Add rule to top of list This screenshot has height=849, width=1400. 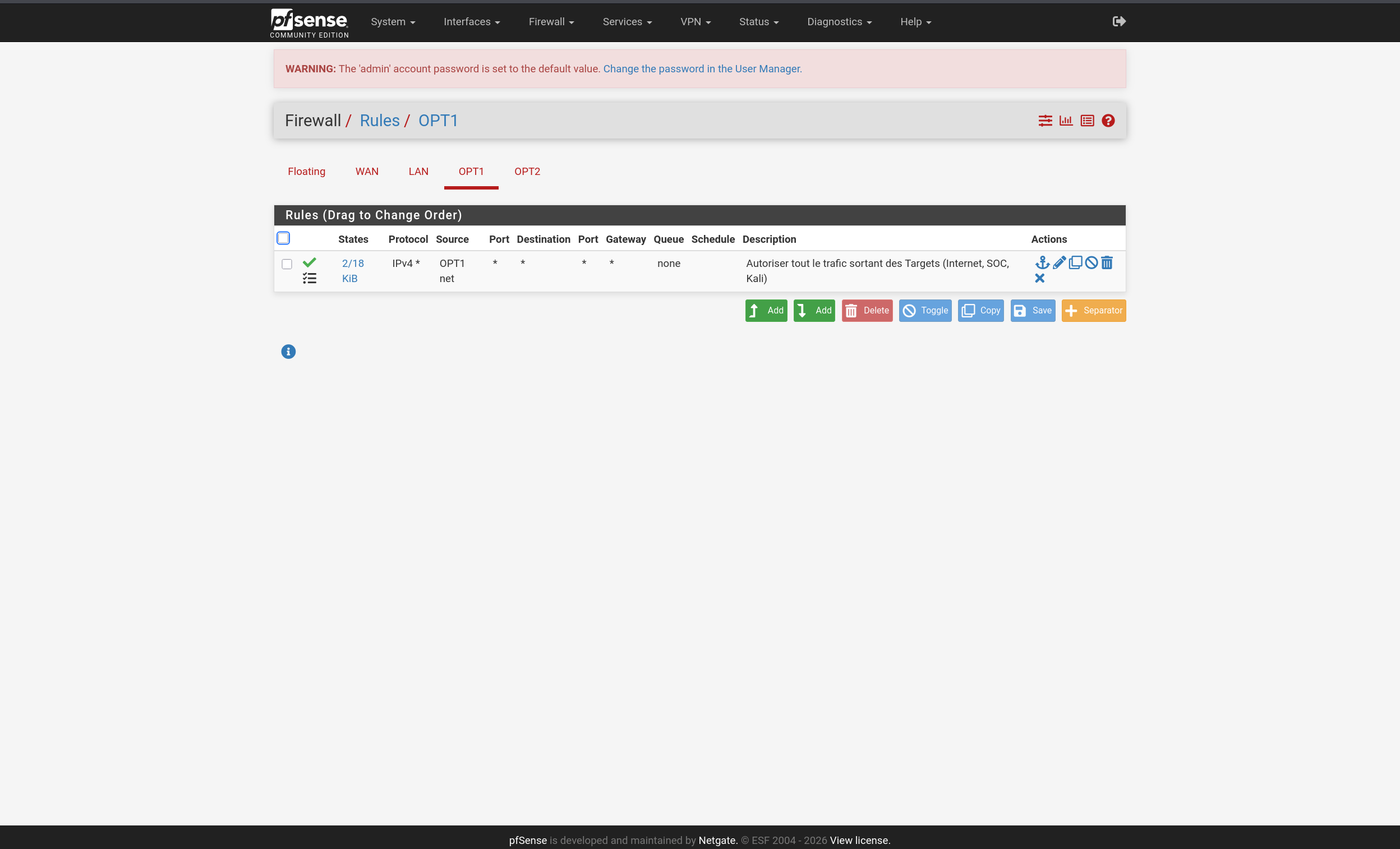767,311
